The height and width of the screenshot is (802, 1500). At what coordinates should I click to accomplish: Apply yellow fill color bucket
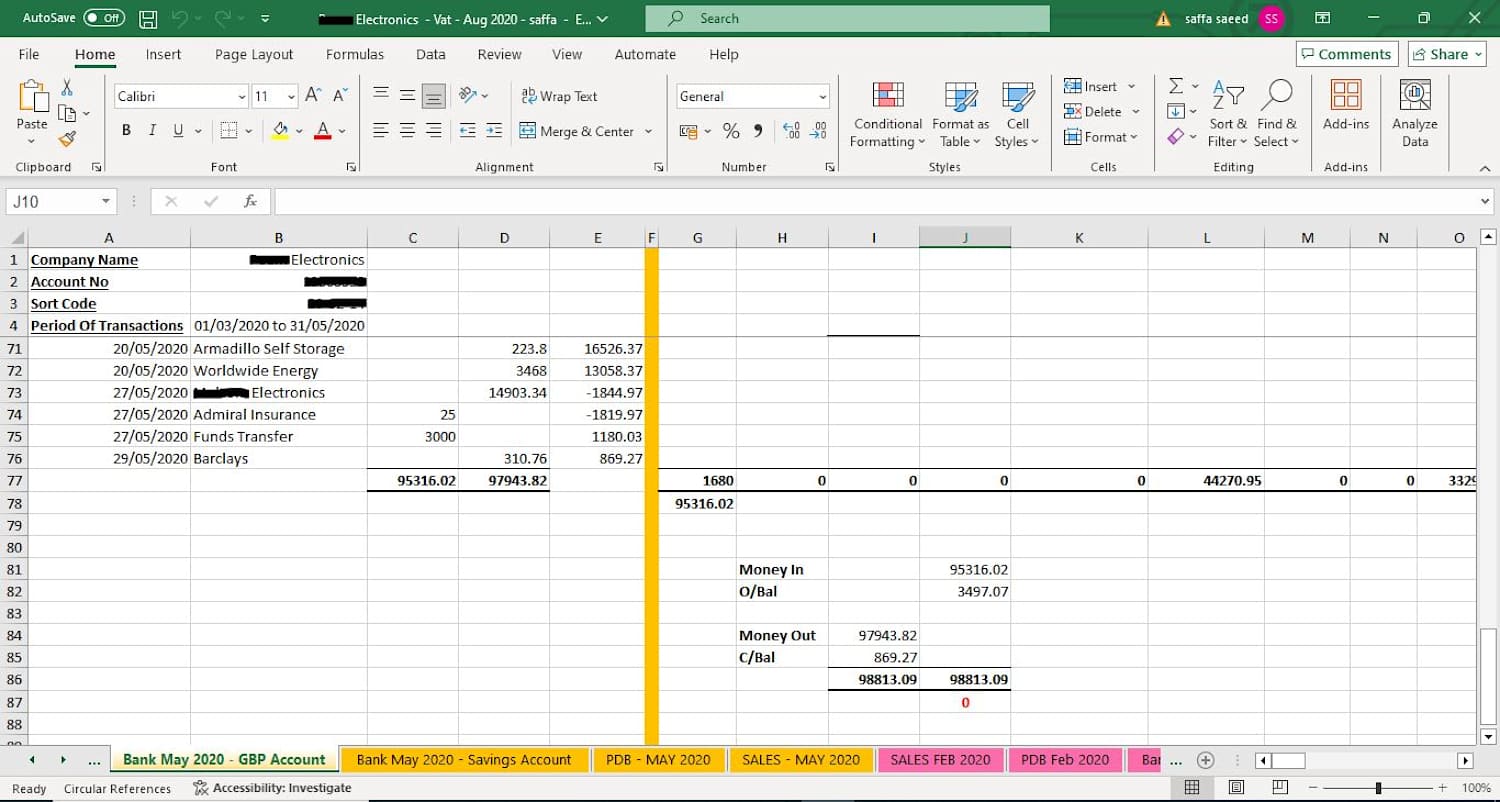(280, 131)
